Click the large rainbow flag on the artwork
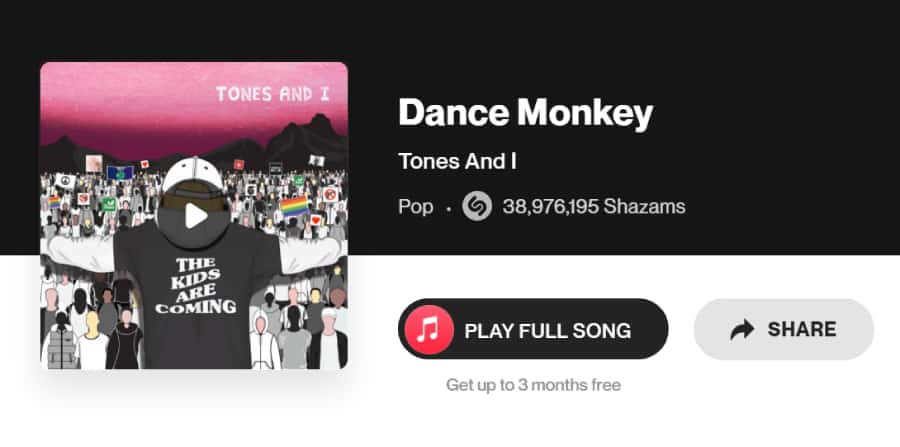 pos(293,208)
